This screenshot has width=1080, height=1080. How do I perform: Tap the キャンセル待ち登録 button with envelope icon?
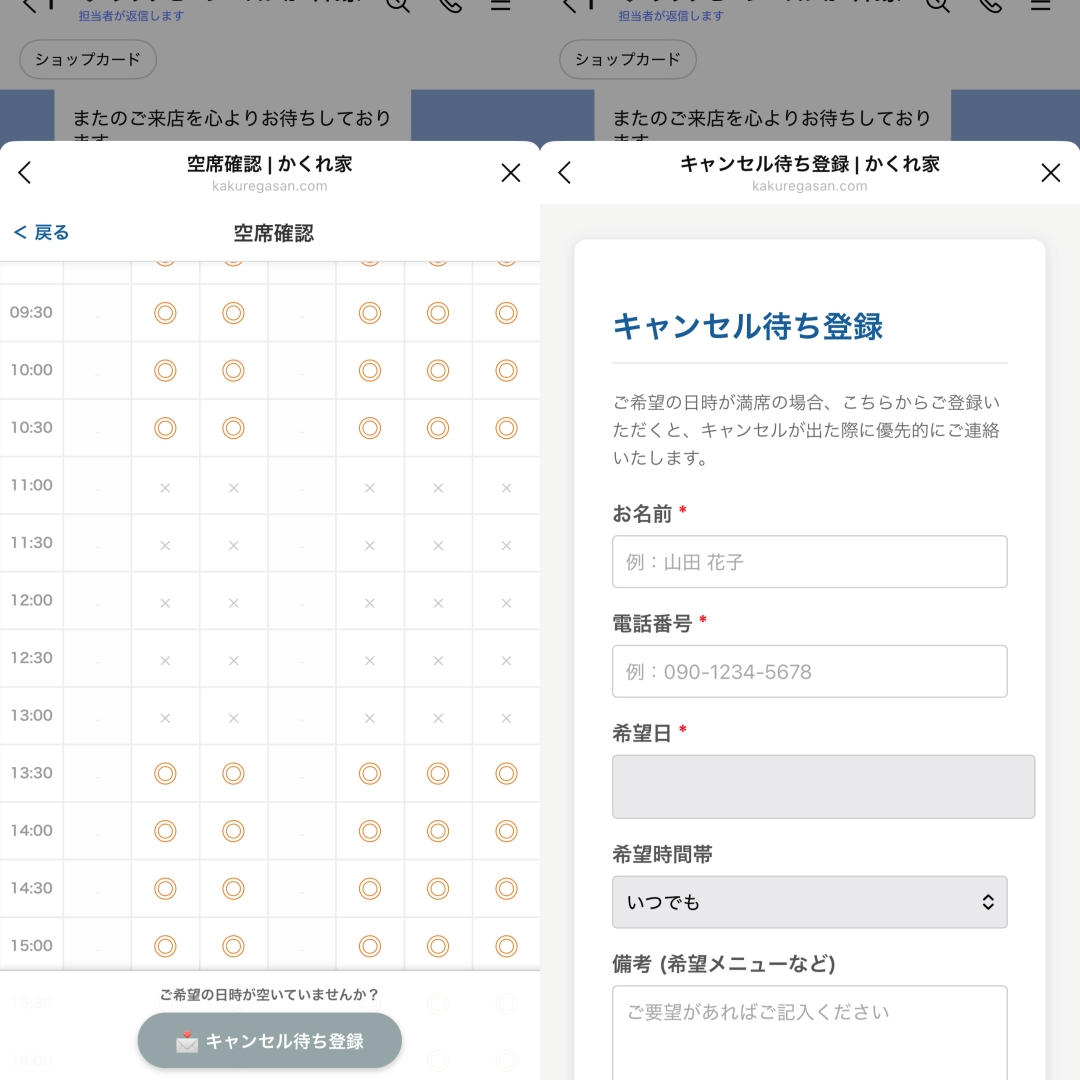pos(270,1041)
